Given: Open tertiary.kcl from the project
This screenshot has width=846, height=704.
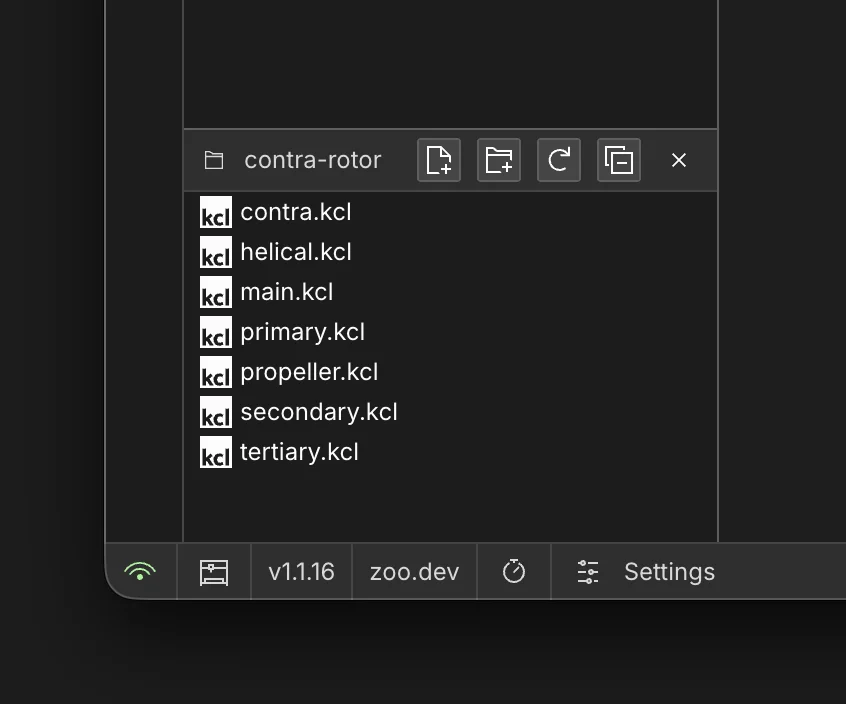Looking at the screenshot, I should (x=299, y=452).
